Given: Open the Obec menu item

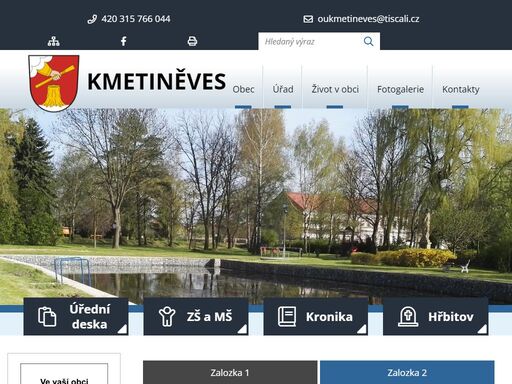Looking at the screenshot, I should pyautogui.click(x=243, y=89).
